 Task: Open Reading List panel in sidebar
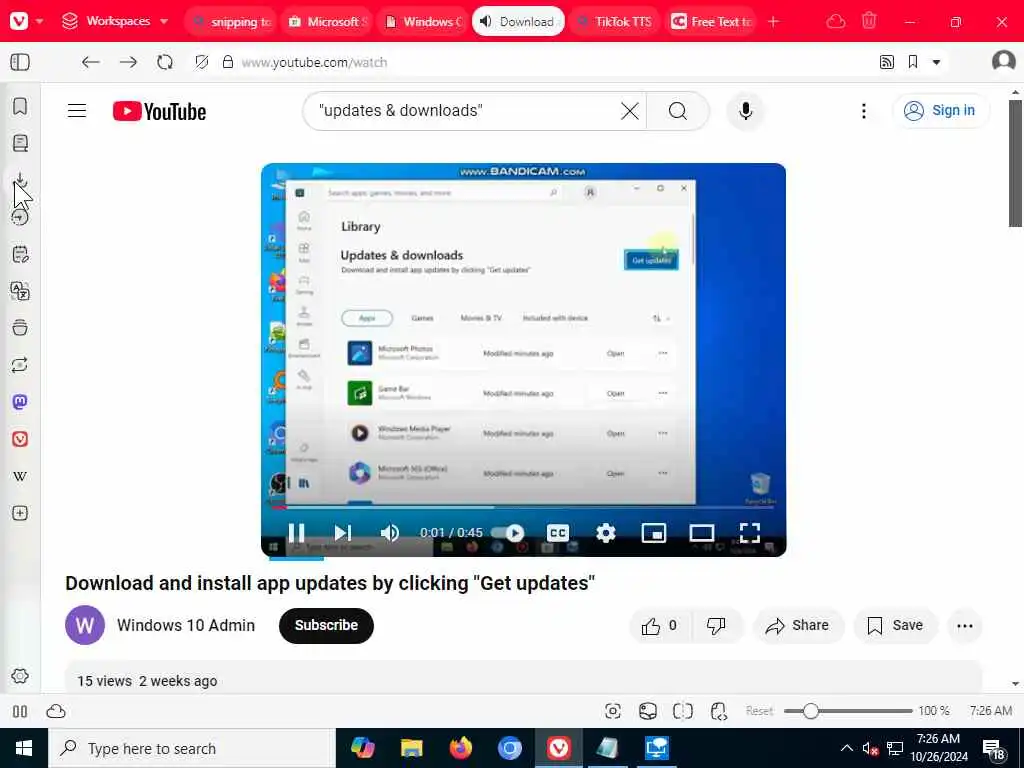click(x=20, y=143)
